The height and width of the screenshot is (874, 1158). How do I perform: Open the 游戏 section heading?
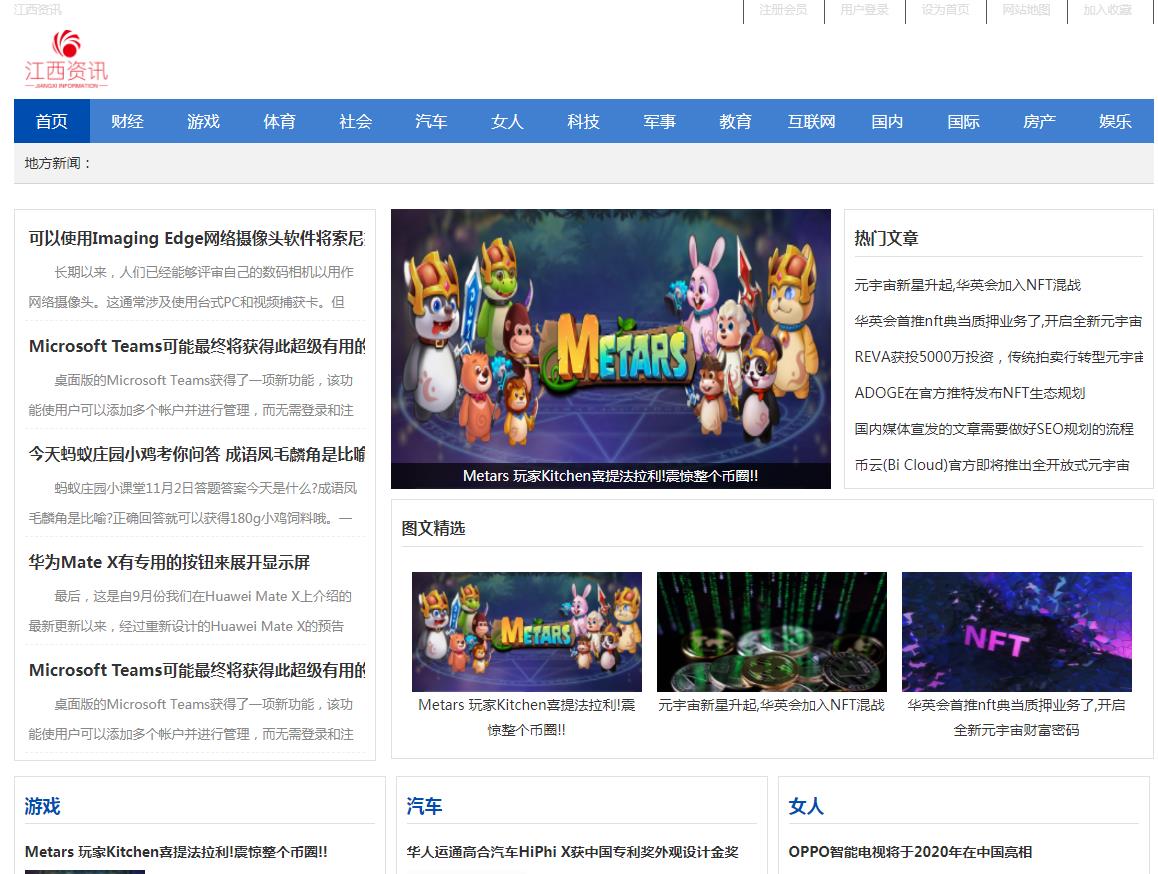pos(42,806)
